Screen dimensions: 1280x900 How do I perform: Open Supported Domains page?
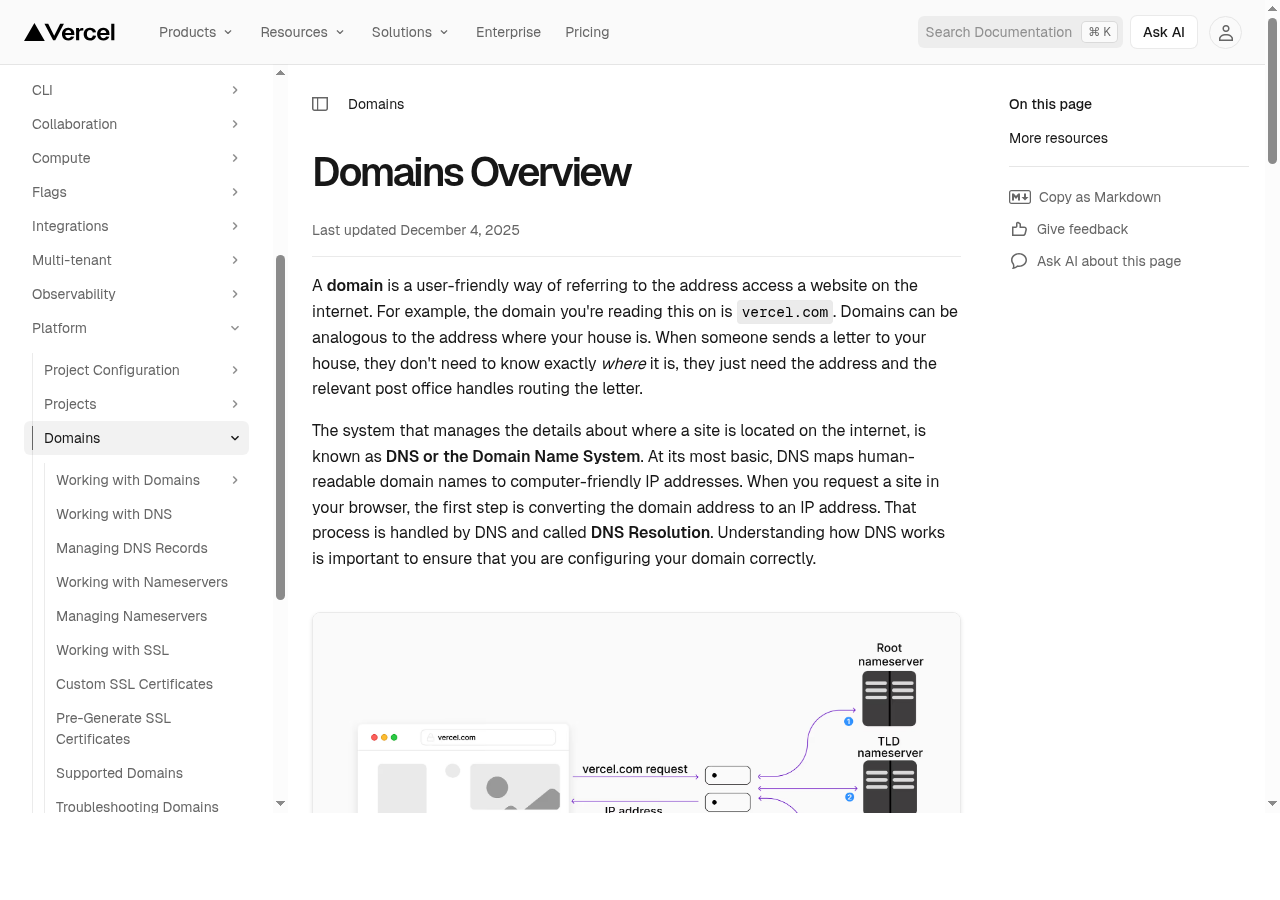119,773
